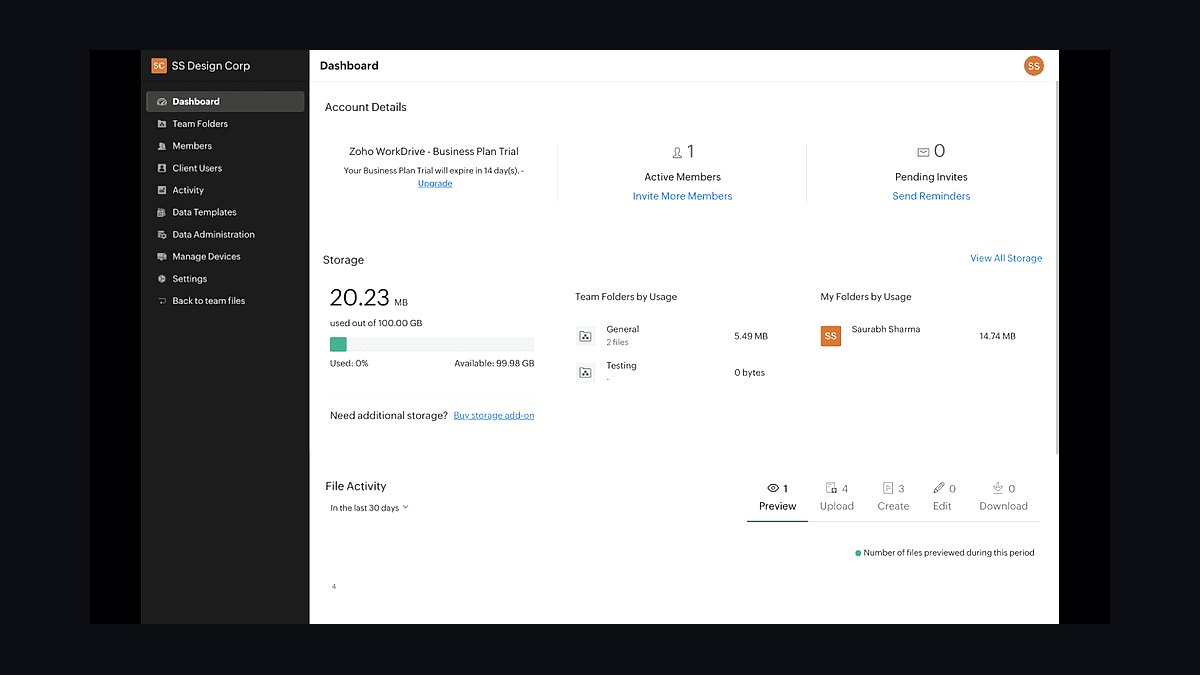Screen dimensions: 1200x675
Task: Click the Saurabh Sharma folder name
Action: [886, 329]
